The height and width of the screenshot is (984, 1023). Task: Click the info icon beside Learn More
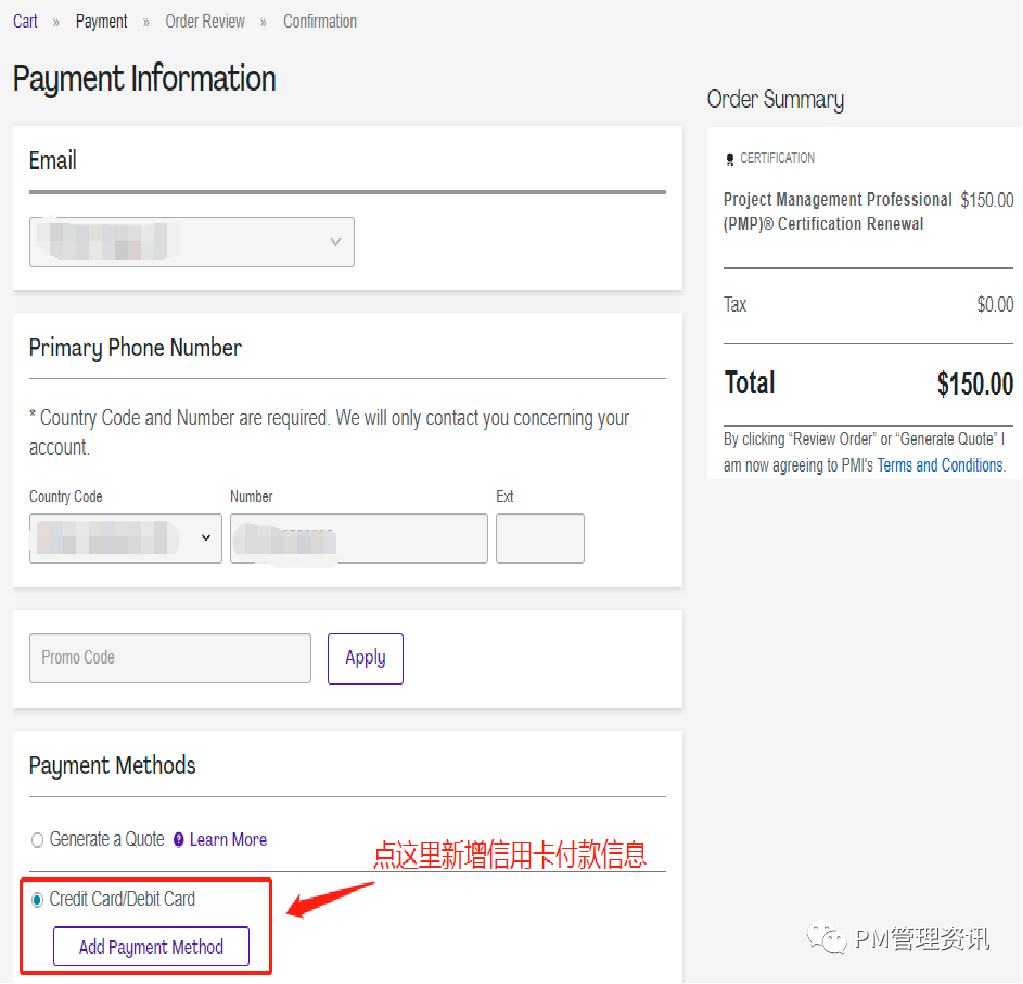click(179, 840)
